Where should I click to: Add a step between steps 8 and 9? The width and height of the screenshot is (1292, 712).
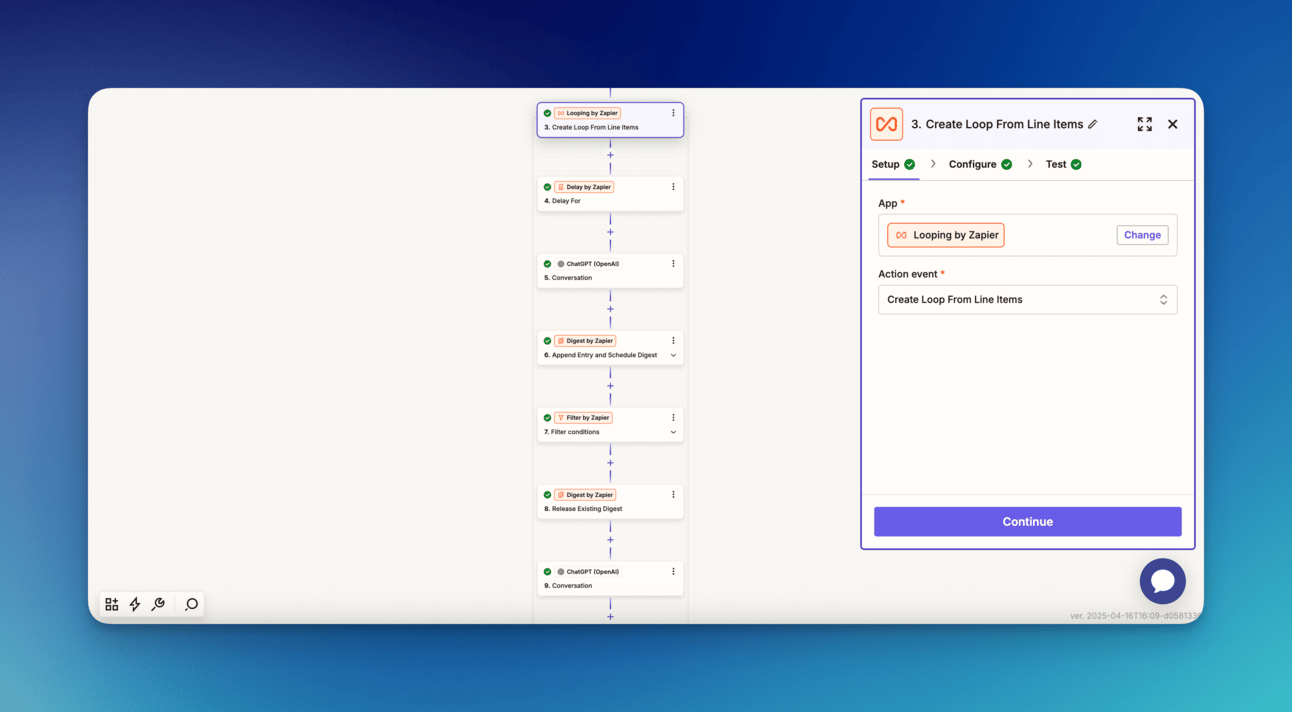pos(610,540)
